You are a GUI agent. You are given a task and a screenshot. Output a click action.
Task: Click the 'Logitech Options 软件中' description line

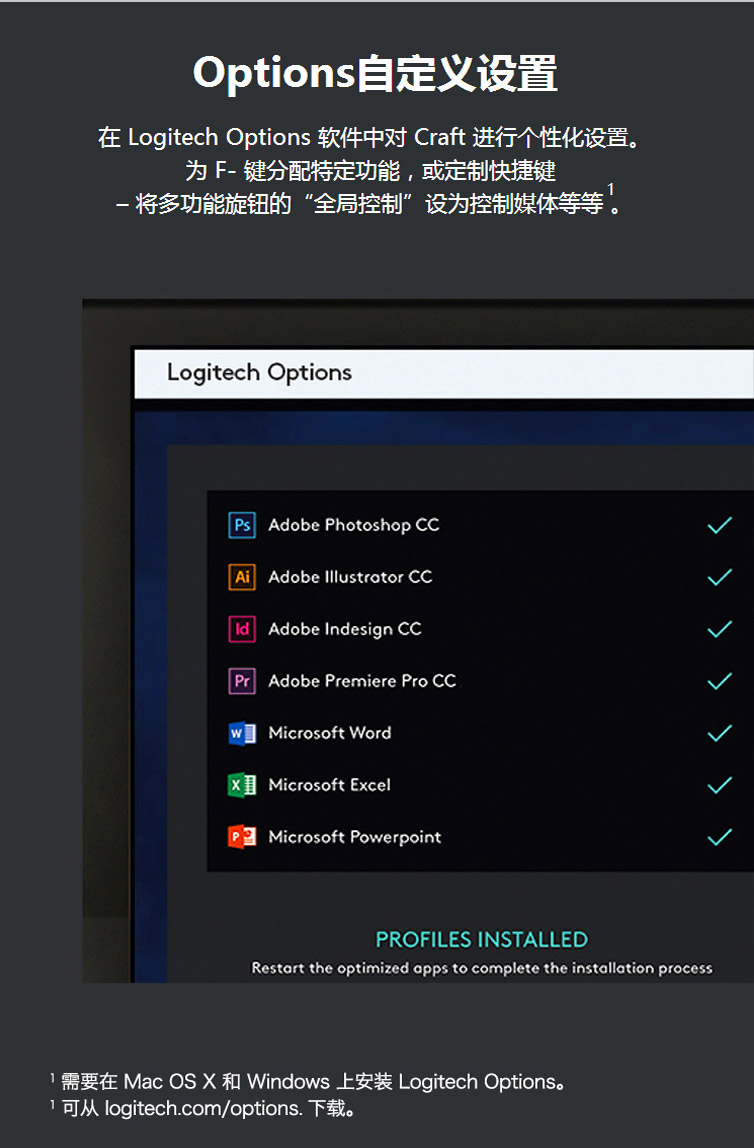370,138
